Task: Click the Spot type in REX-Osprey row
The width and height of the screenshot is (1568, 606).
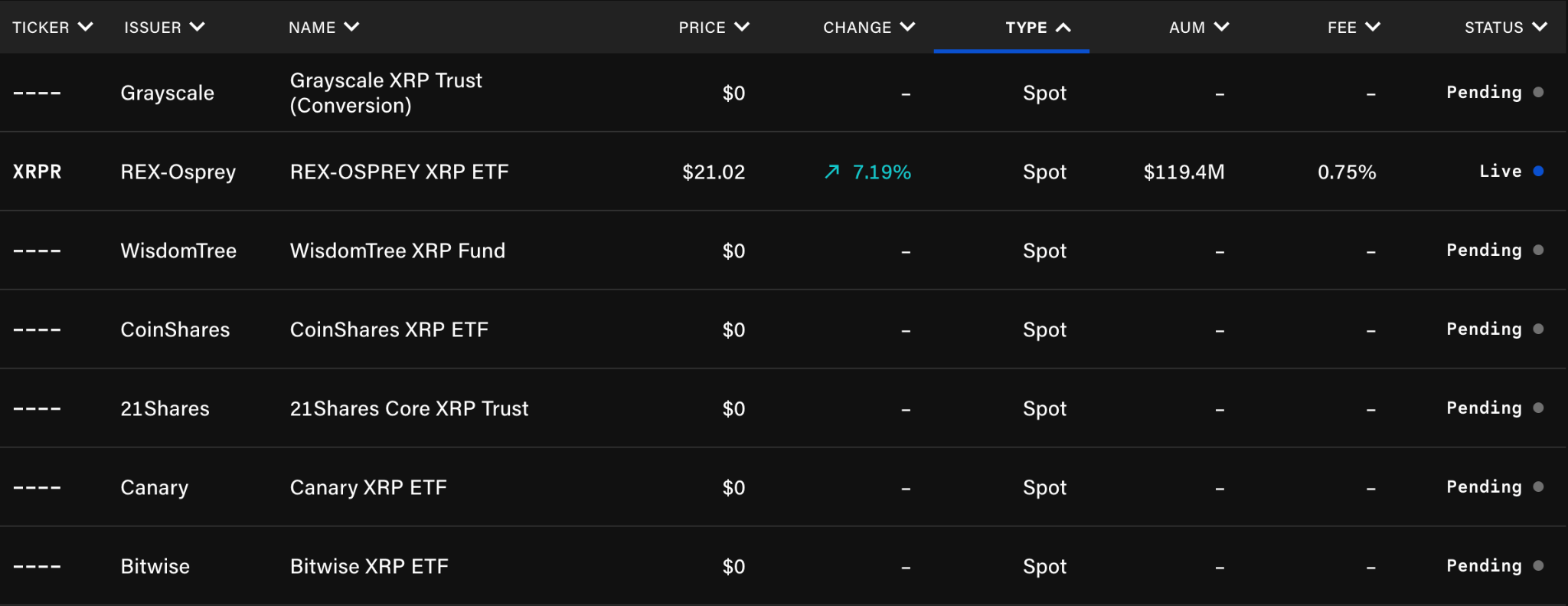Action: tap(1044, 172)
